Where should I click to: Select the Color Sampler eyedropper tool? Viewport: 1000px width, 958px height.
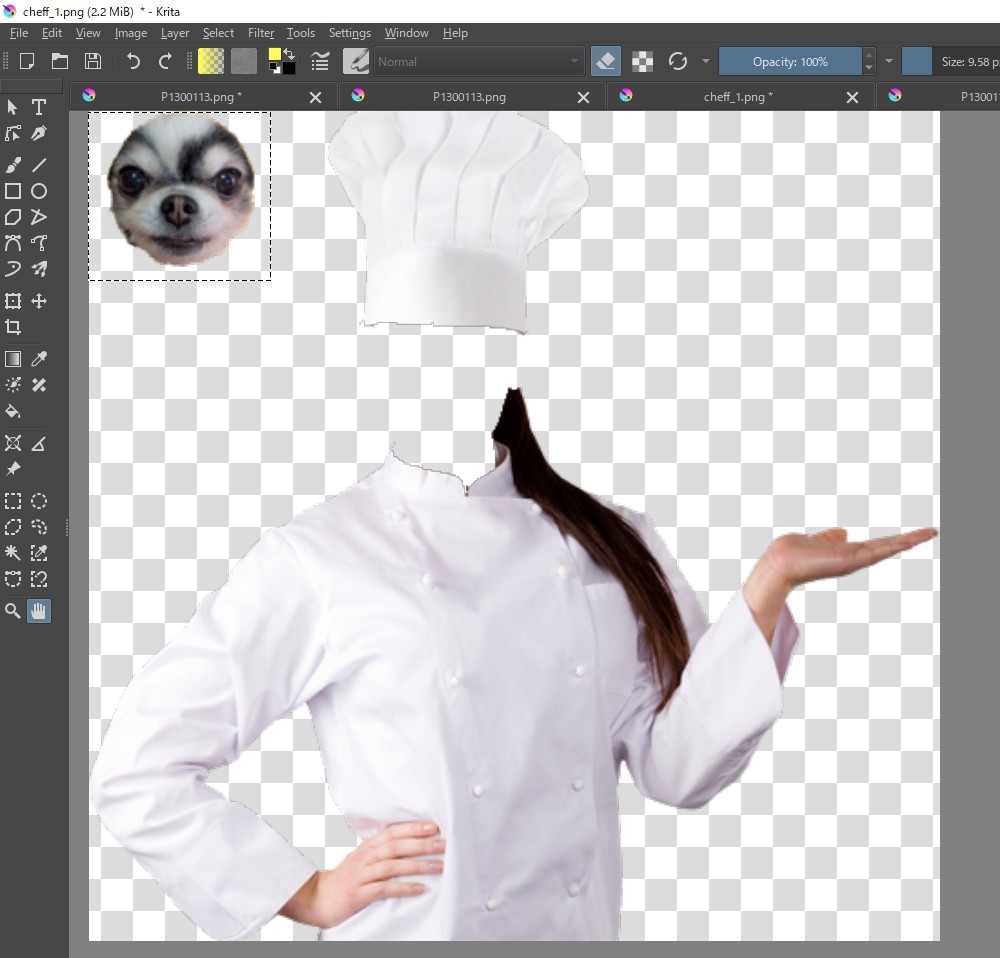(39, 359)
